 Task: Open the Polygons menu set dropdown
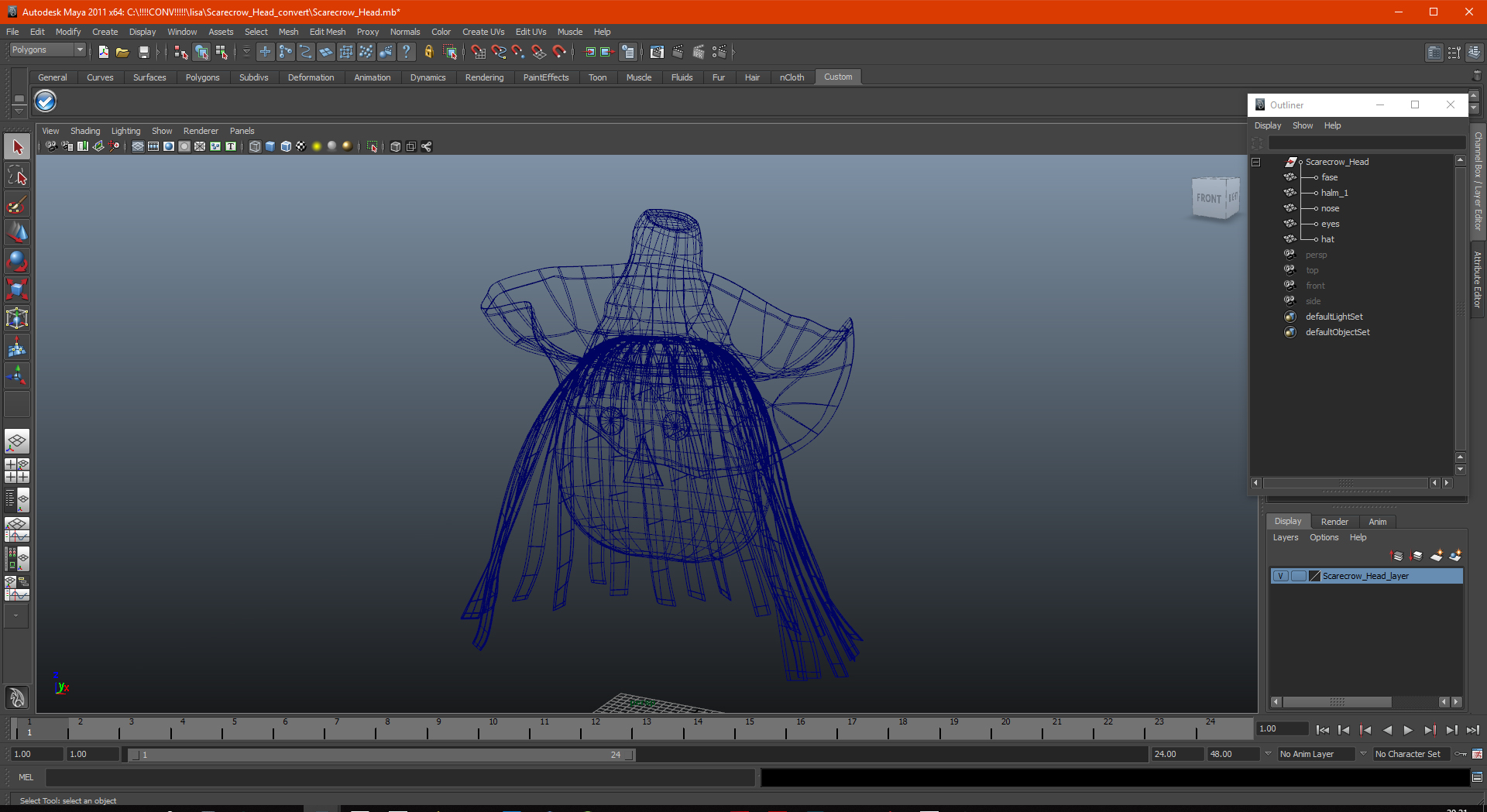coord(47,50)
